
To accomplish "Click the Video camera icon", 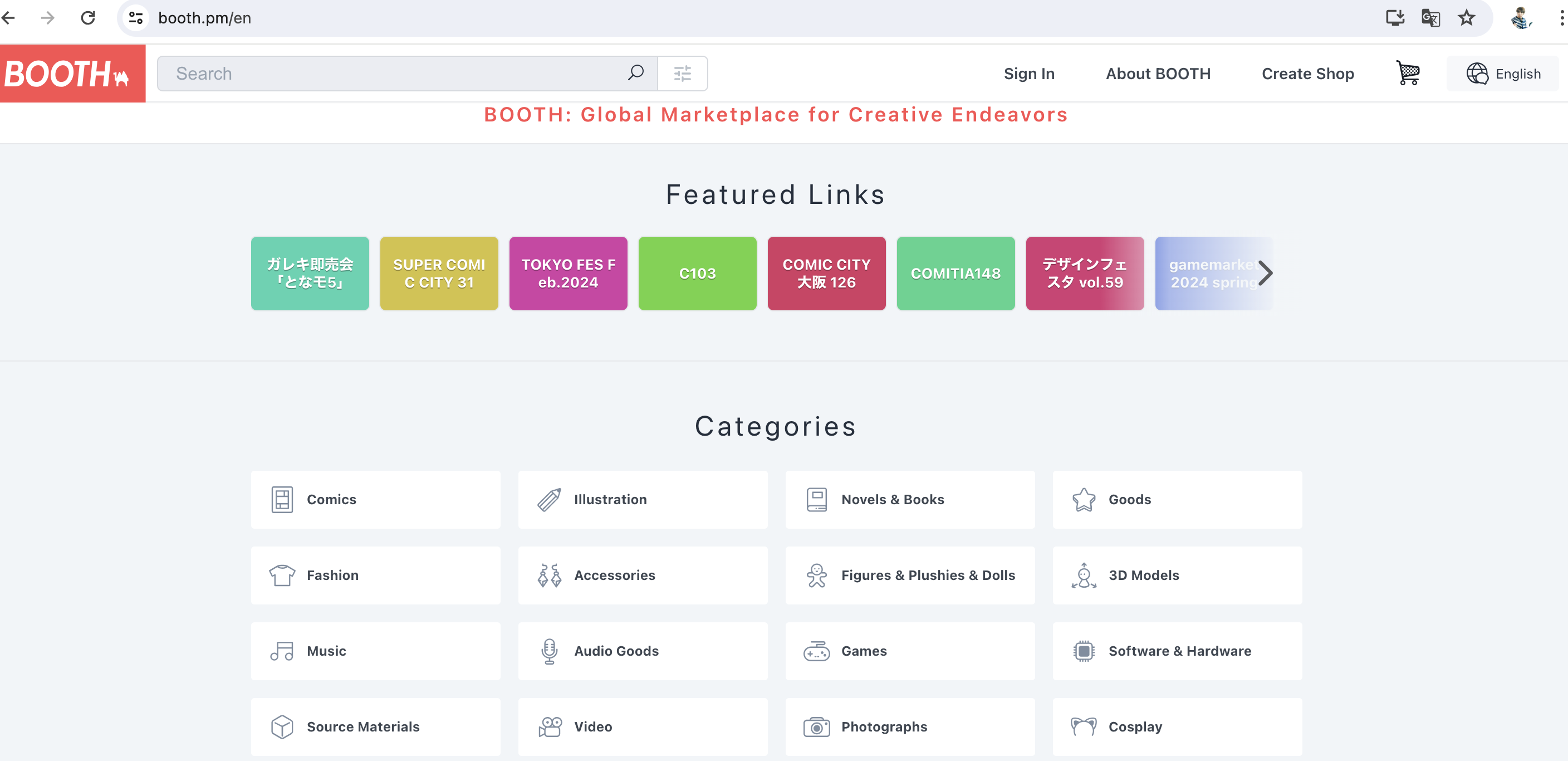I will 549,727.
